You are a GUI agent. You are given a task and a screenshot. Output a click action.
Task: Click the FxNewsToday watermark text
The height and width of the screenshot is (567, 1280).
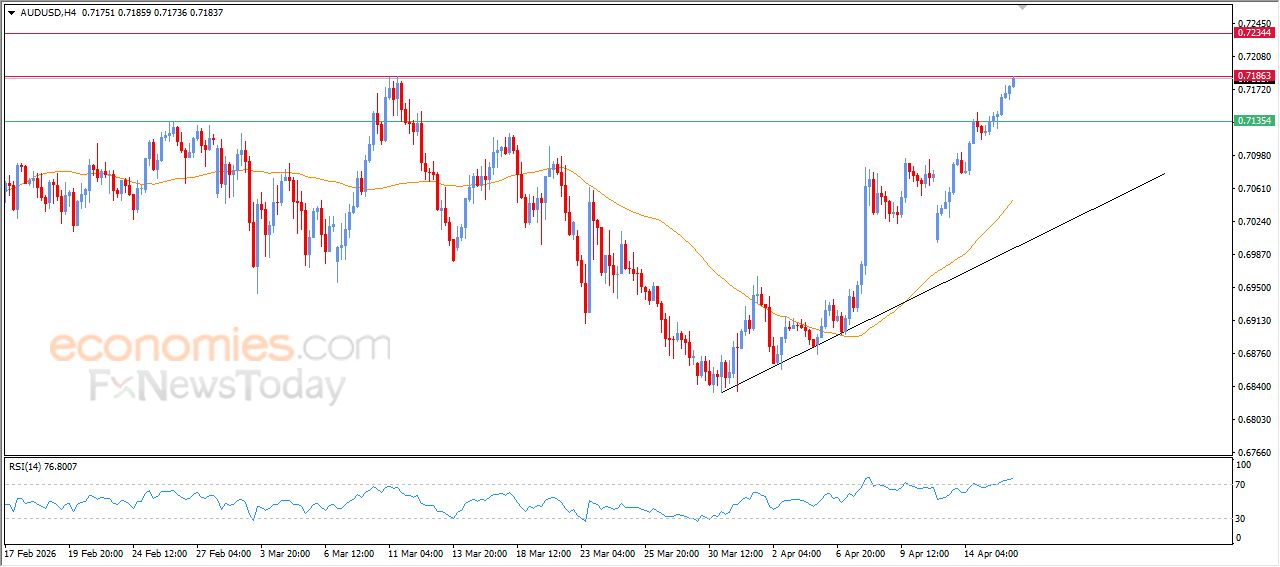217,386
